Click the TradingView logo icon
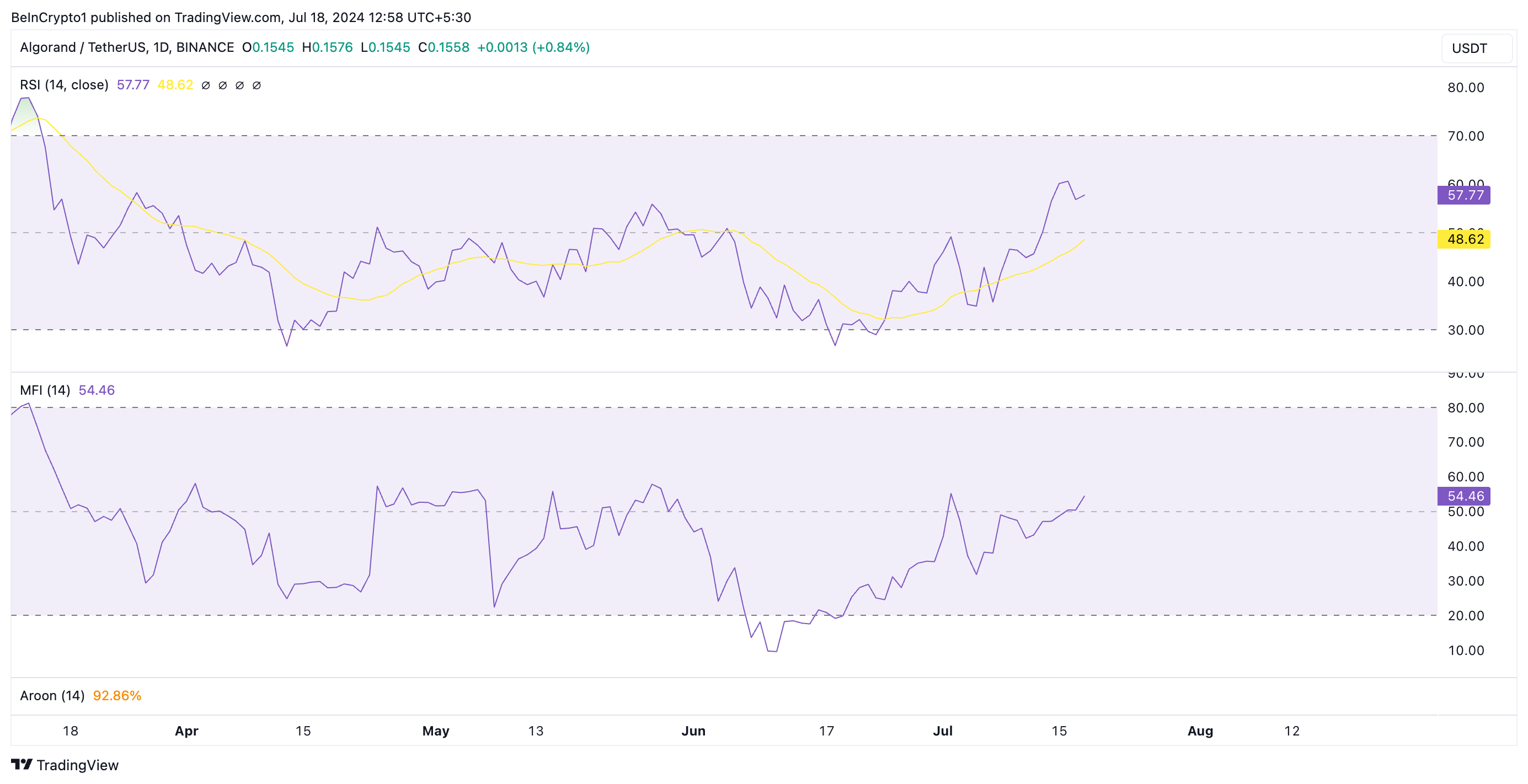The image size is (1528, 784). point(22,764)
